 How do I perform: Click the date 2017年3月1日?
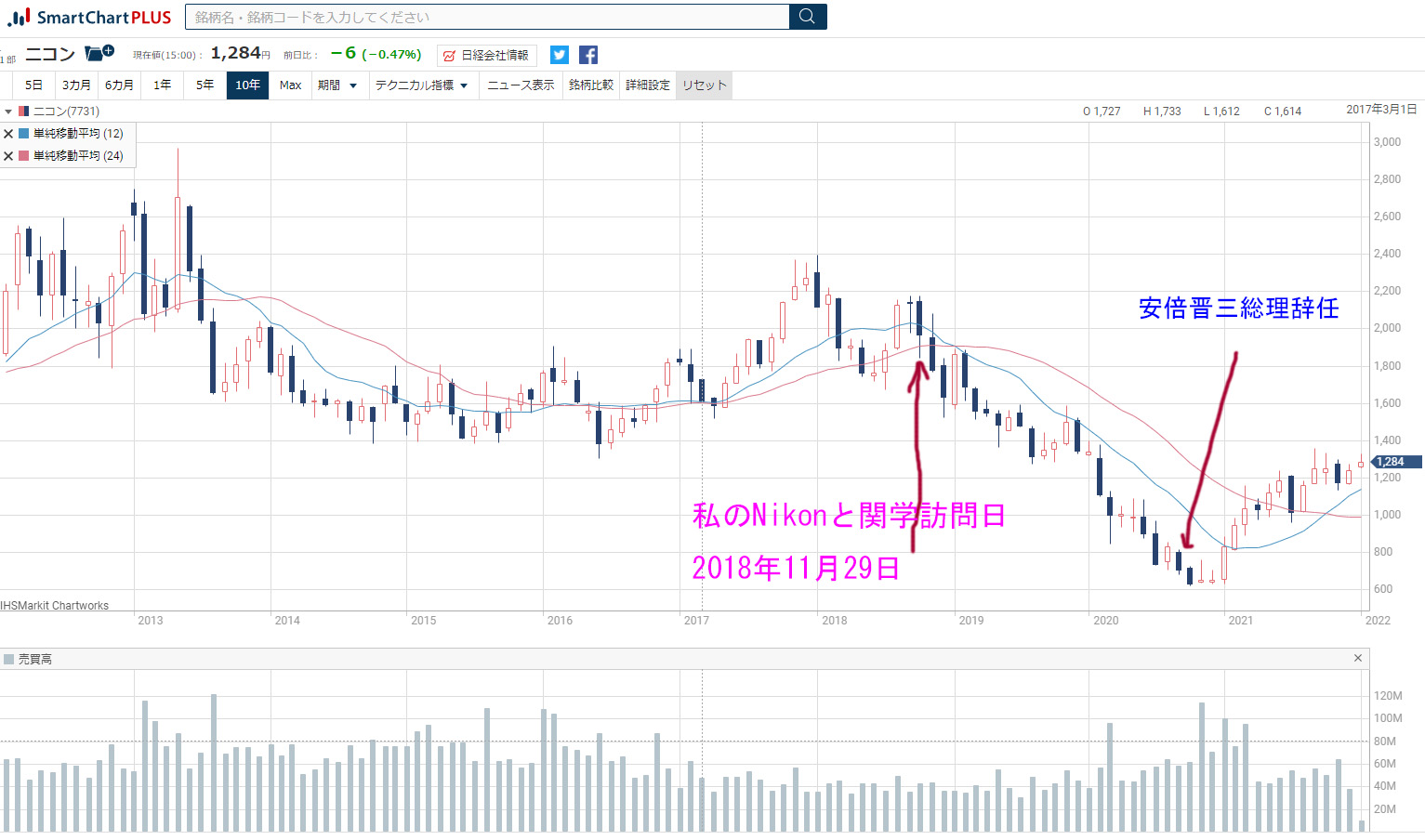(x=1381, y=110)
